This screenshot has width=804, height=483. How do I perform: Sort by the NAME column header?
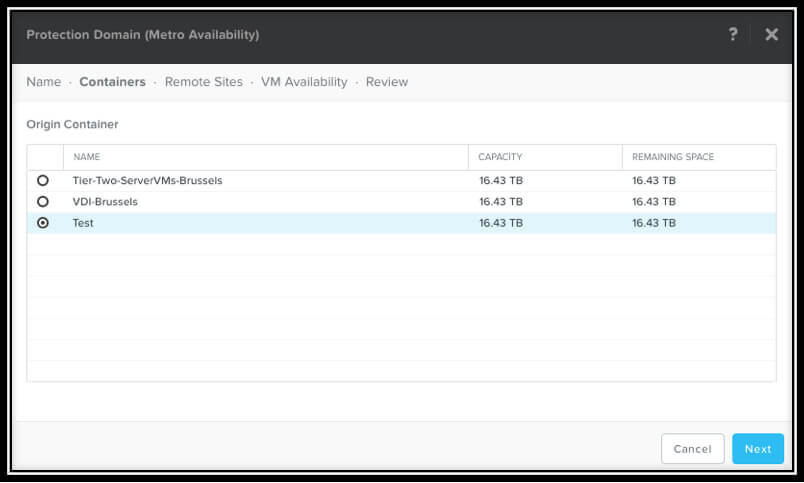pyautogui.click(x=87, y=157)
